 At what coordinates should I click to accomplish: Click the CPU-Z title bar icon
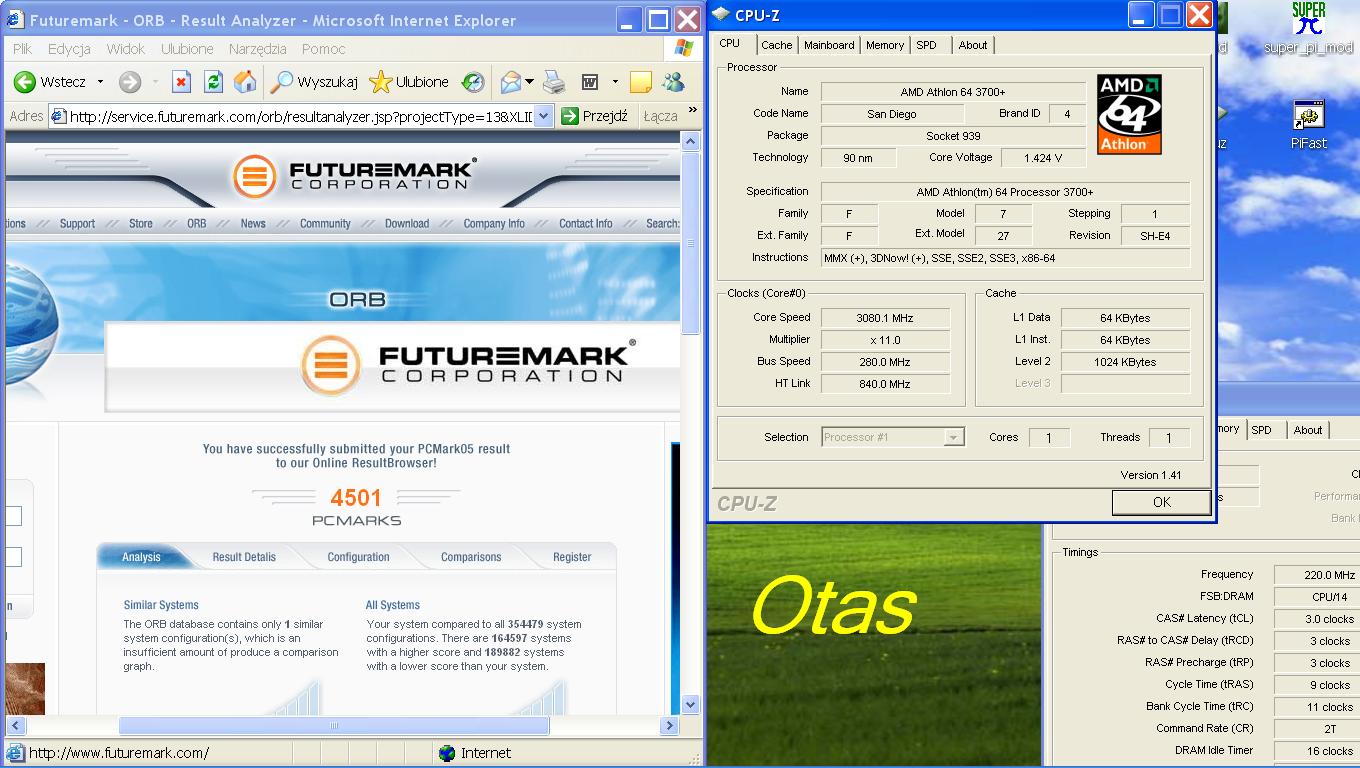click(x=721, y=15)
